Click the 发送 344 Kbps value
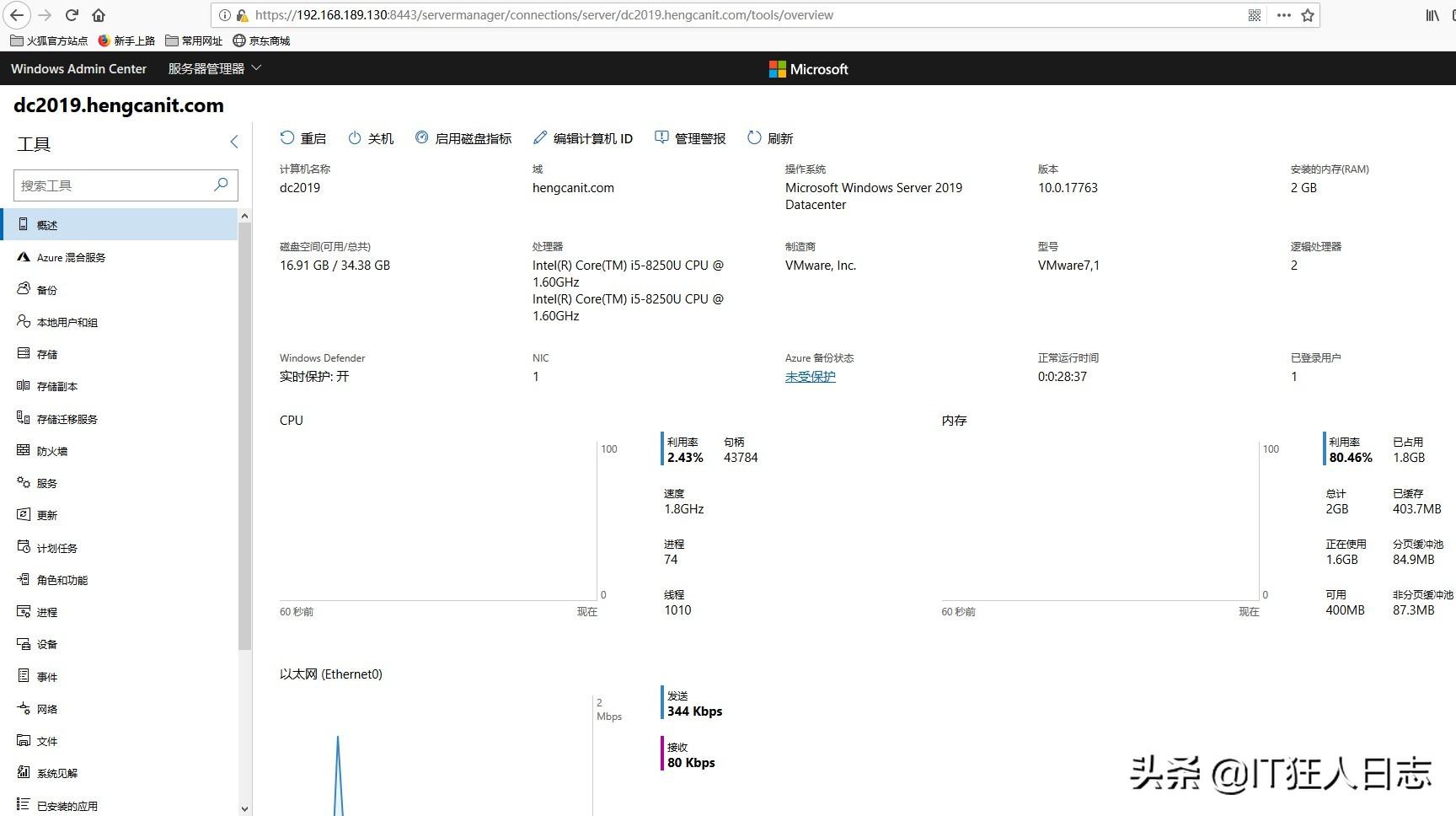1456x816 pixels. coord(694,711)
